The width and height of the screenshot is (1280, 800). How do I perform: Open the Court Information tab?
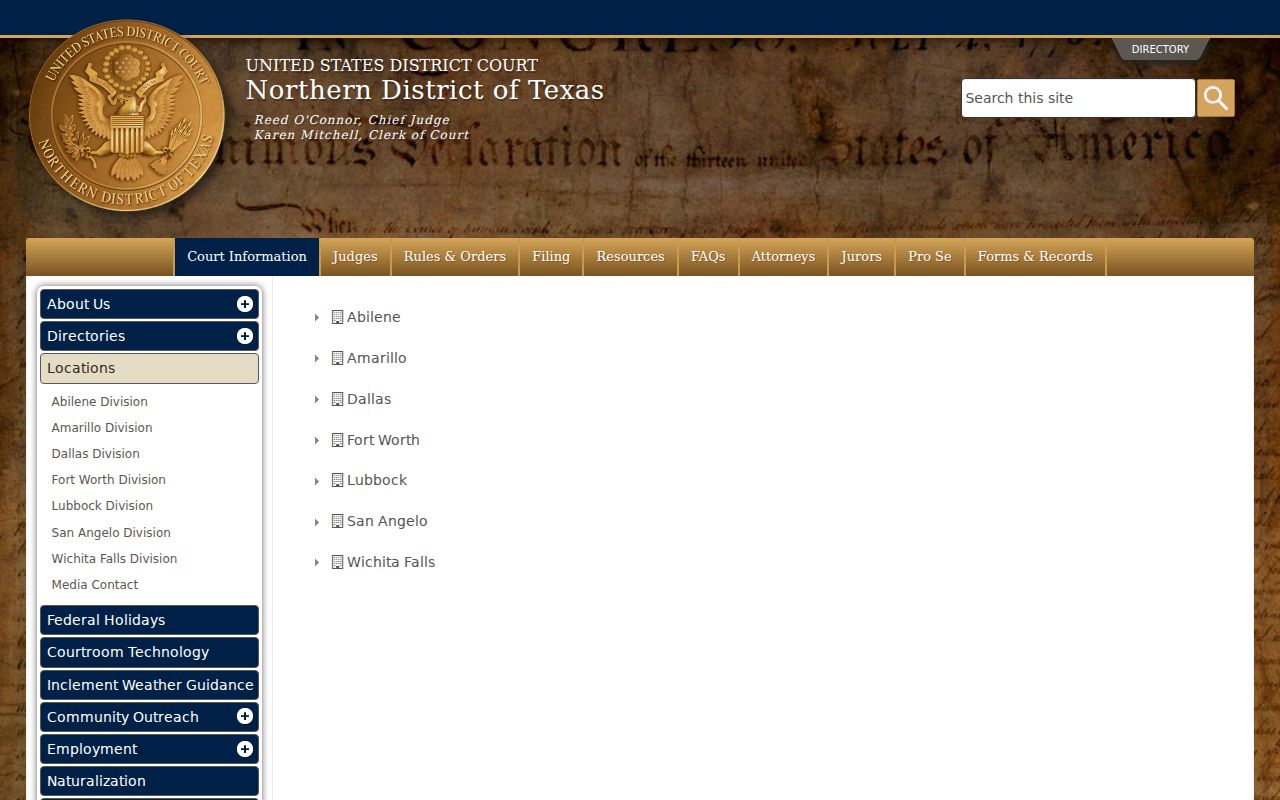pos(247,257)
